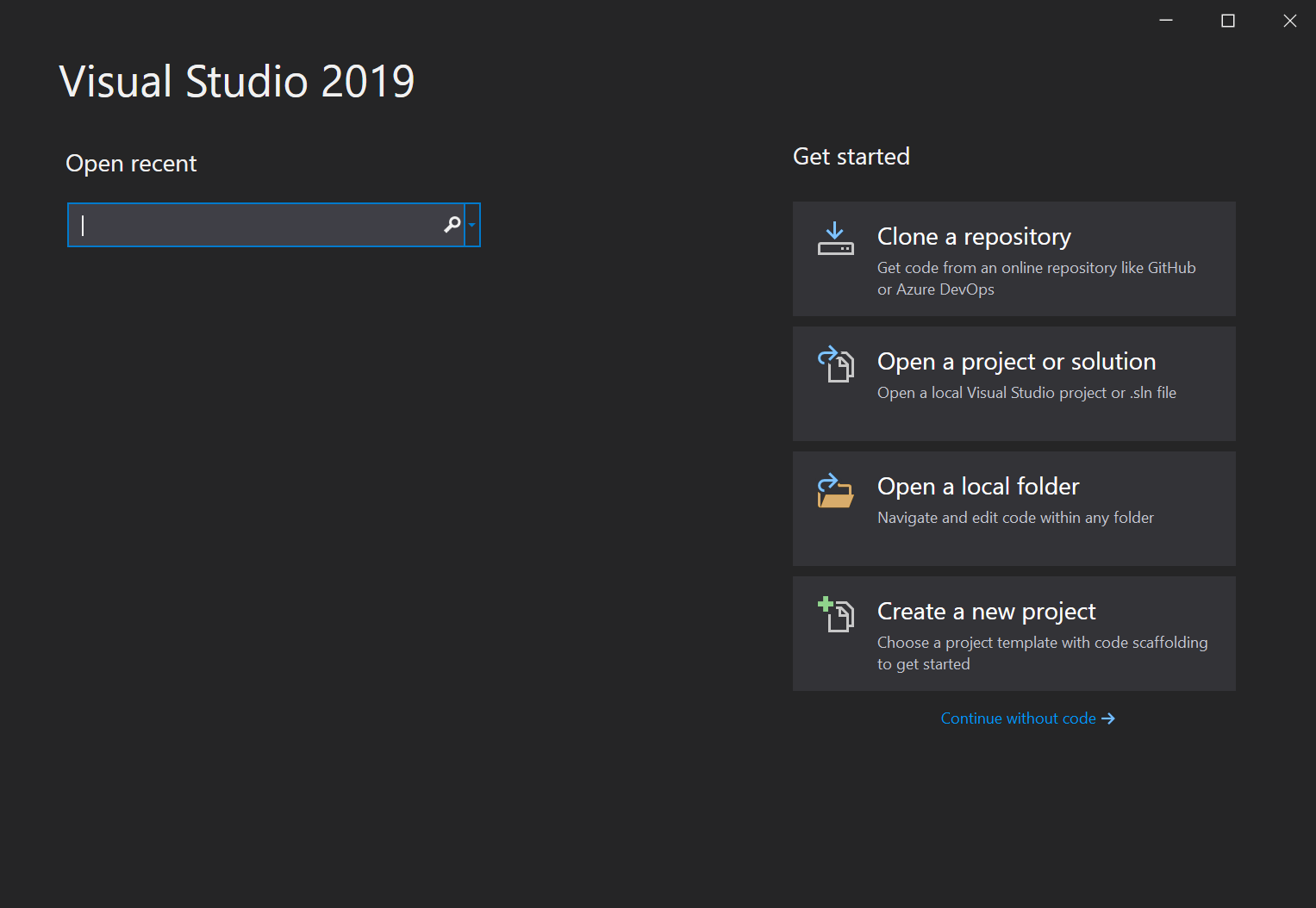The width and height of the screenshot is (1316, 908).
Task: Click "Open a local Visual Studio project" description
Action: [1026, 393]
